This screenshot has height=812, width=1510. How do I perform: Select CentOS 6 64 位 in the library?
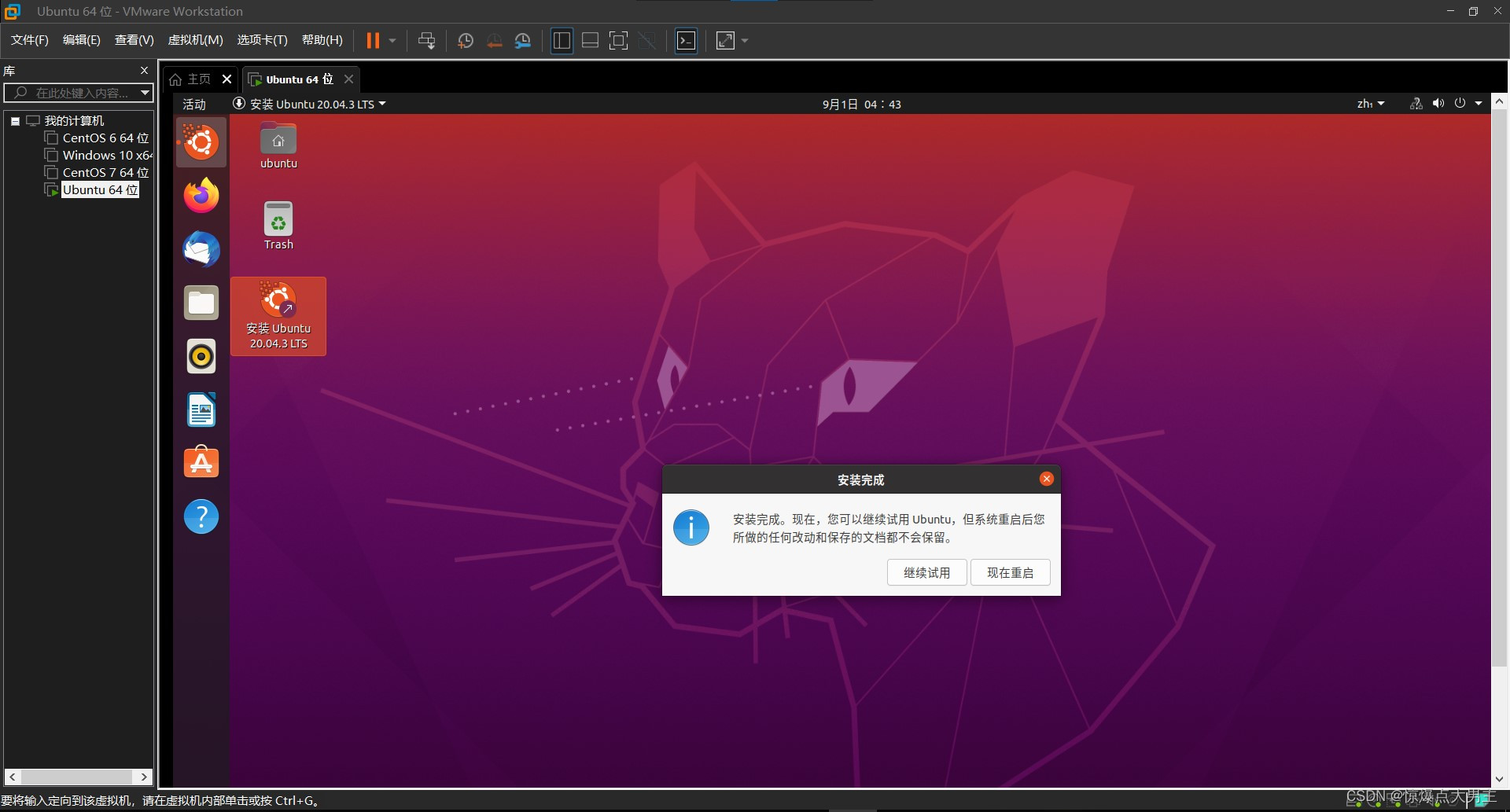[x=105, y=138]
